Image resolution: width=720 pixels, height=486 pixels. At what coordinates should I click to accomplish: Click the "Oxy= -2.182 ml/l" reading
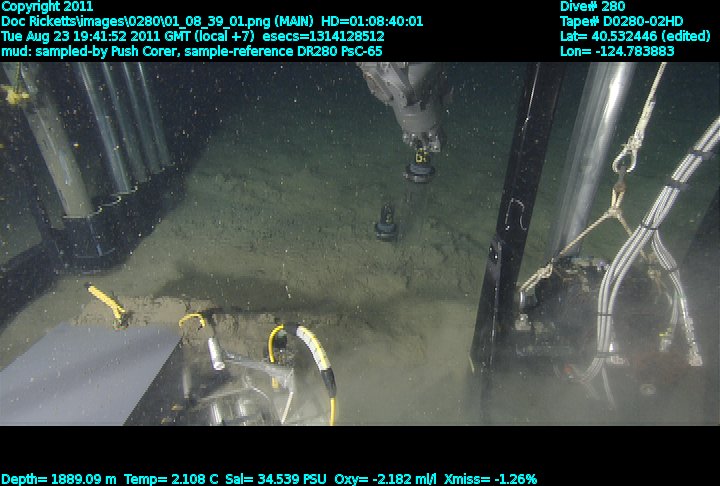[386, 479]
